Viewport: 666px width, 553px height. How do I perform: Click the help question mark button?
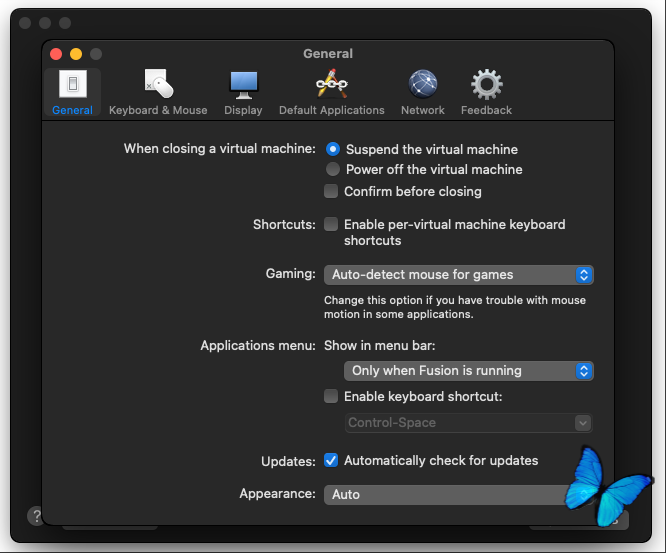coord(36,516)
